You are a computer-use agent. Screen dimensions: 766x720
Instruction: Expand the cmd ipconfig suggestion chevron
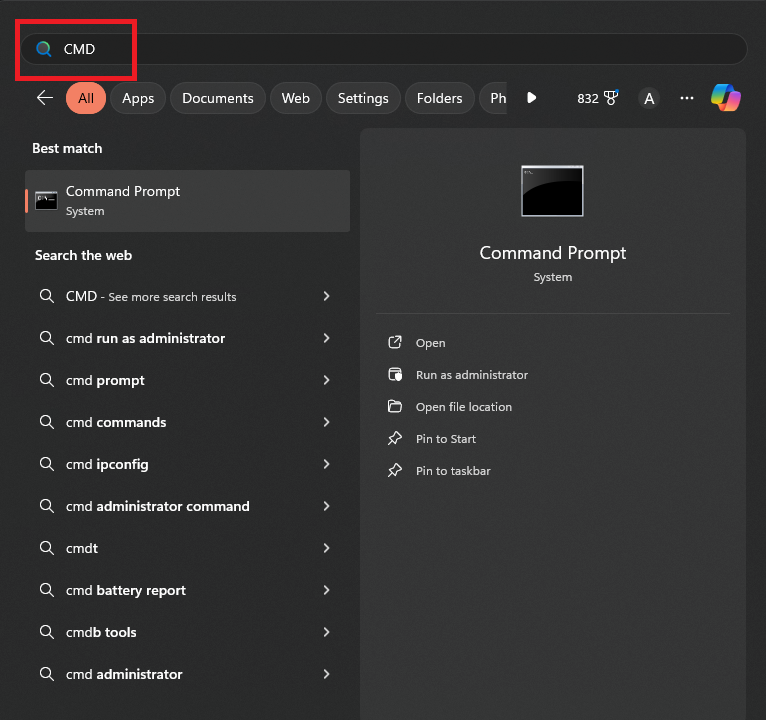pyautogui.click(x=326, y=464)
